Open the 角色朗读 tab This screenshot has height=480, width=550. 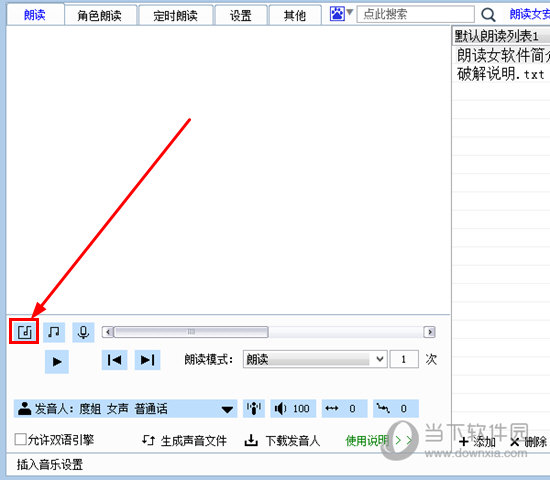pos(100,15)
